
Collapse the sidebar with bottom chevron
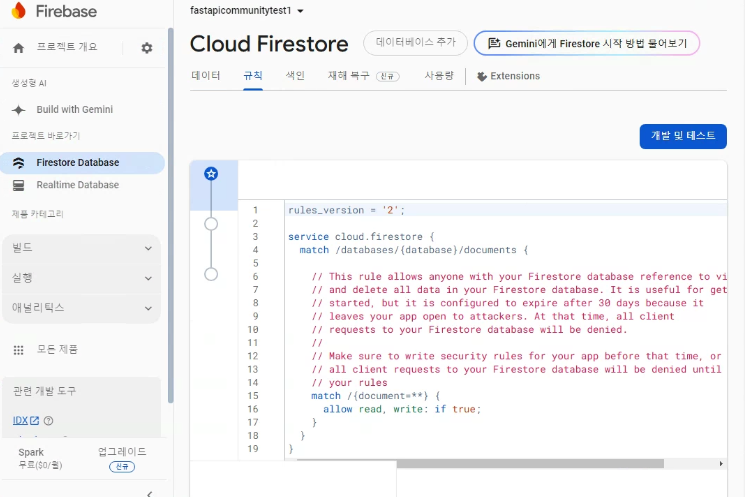point(149,493)
